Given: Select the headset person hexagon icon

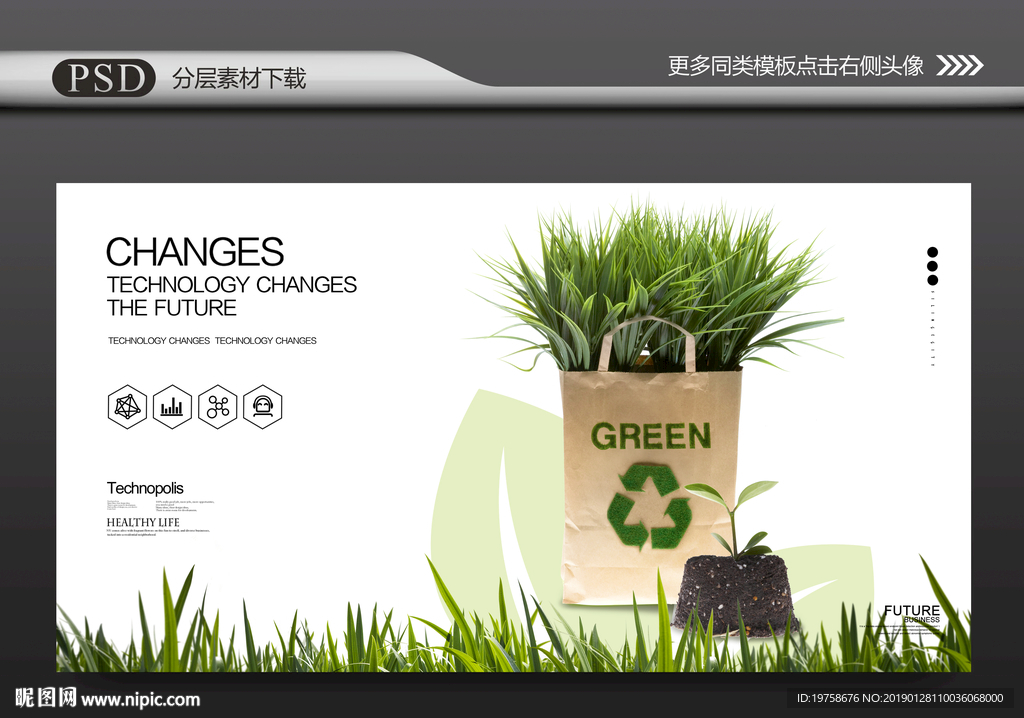Looking at the screenshot, I should (263, 407).
